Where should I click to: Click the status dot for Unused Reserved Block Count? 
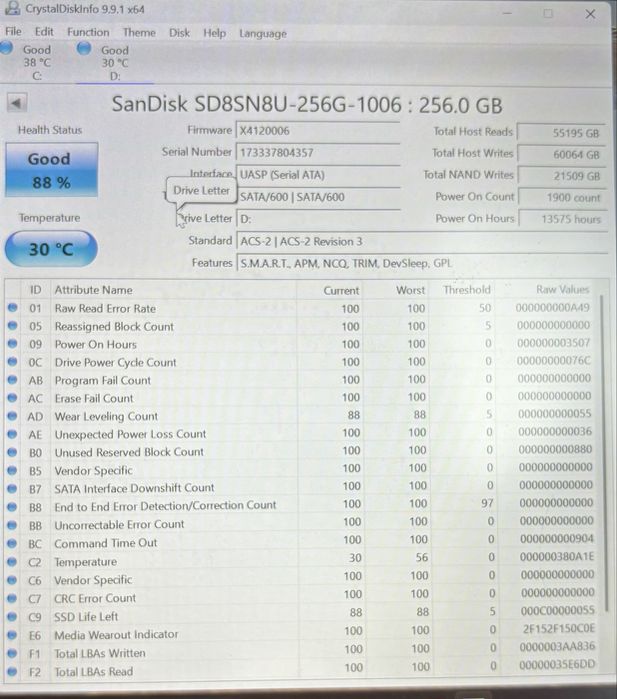12,452
